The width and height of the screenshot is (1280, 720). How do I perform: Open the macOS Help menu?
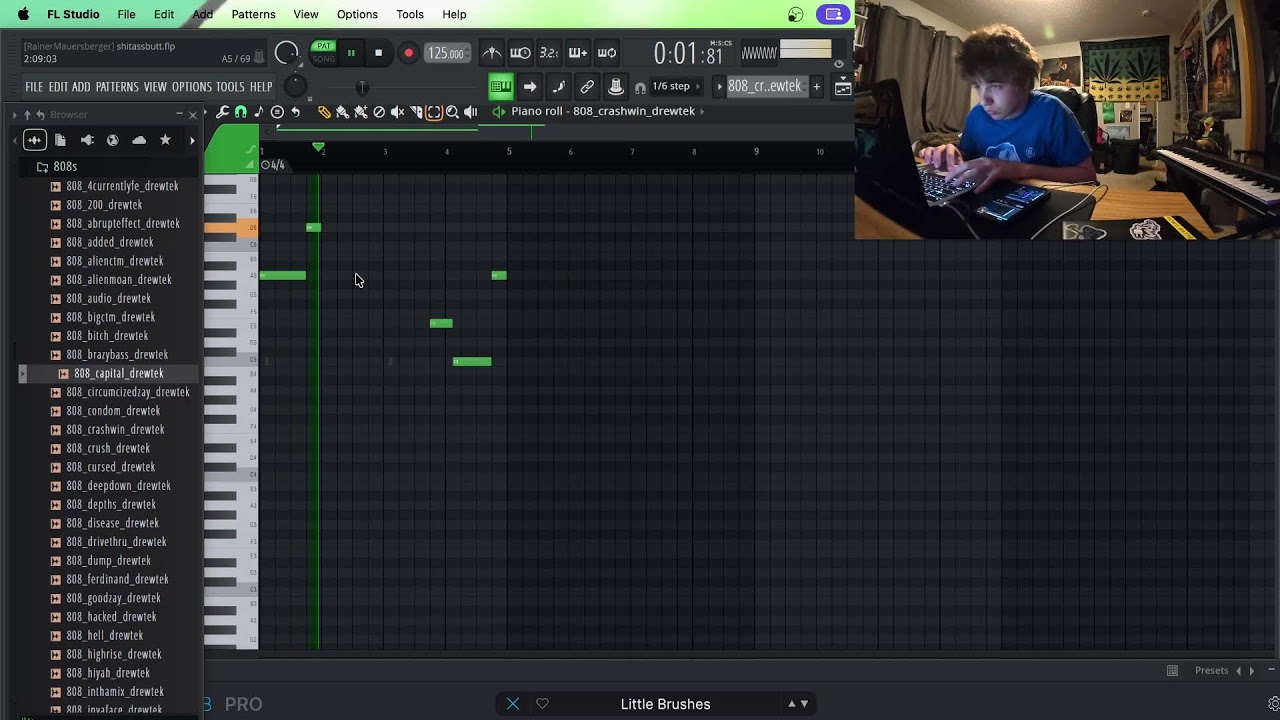tap(454, 14)
